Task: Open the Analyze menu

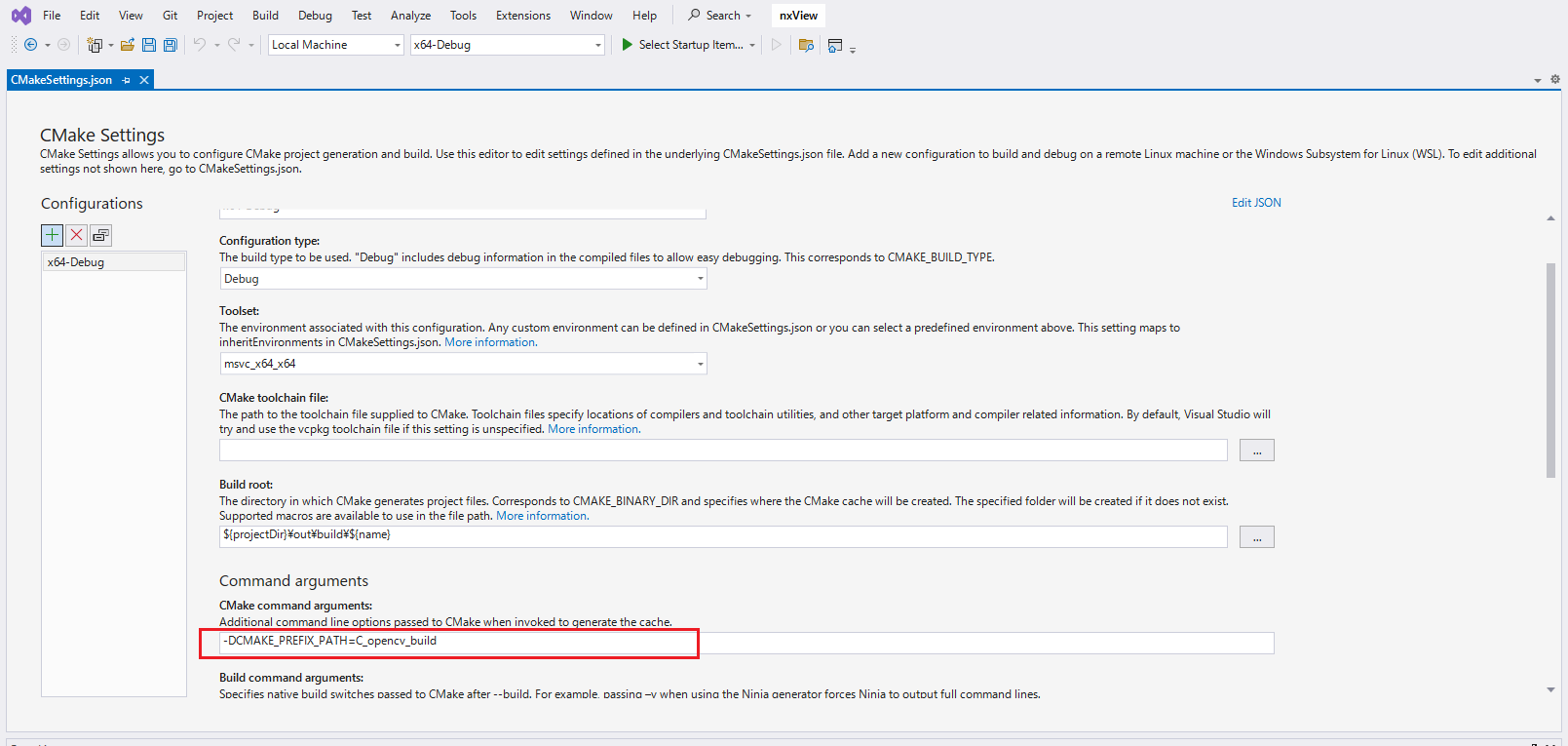Action: pos(410,16)
